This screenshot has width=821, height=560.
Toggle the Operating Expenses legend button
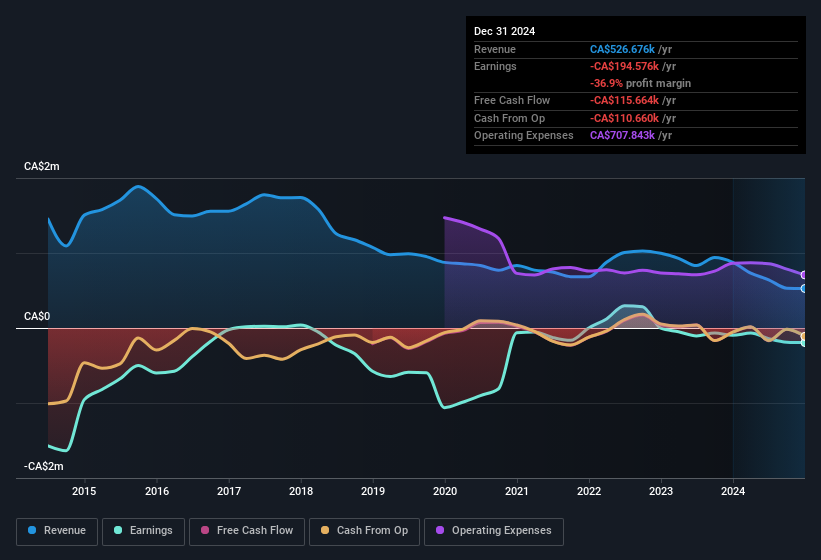pos(494,531)
